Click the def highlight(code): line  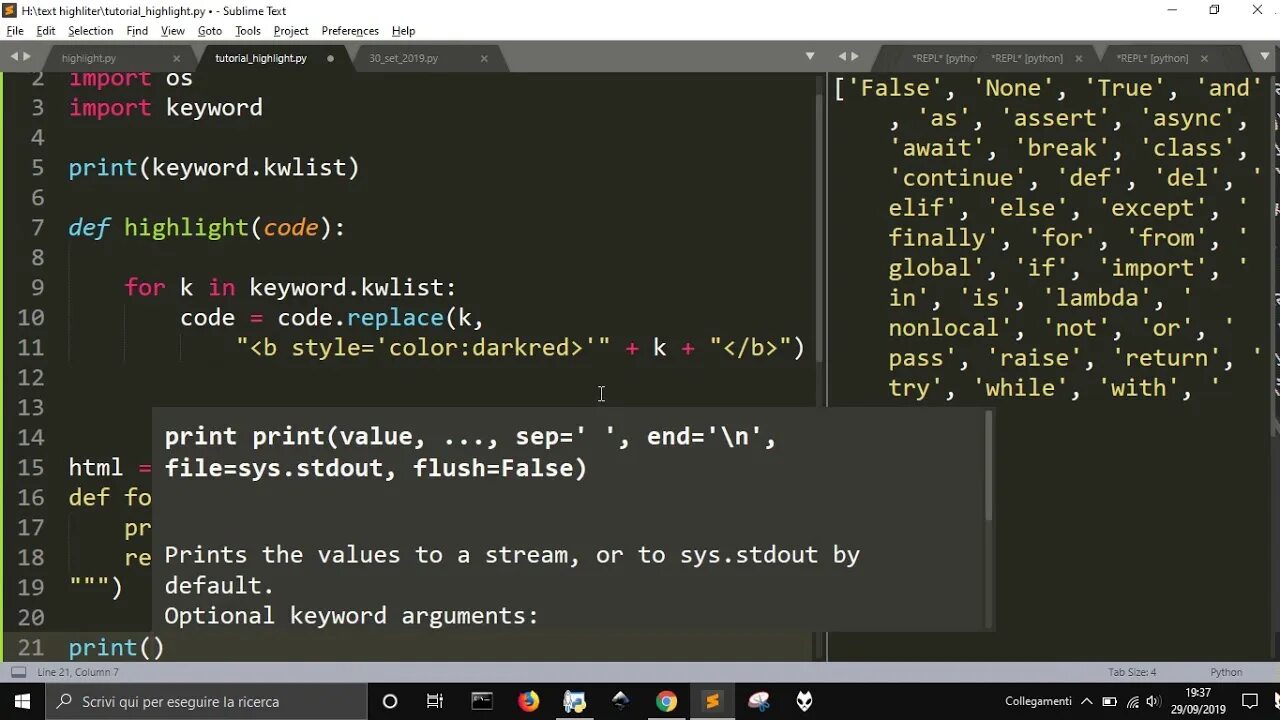click(x=207, y=227)
